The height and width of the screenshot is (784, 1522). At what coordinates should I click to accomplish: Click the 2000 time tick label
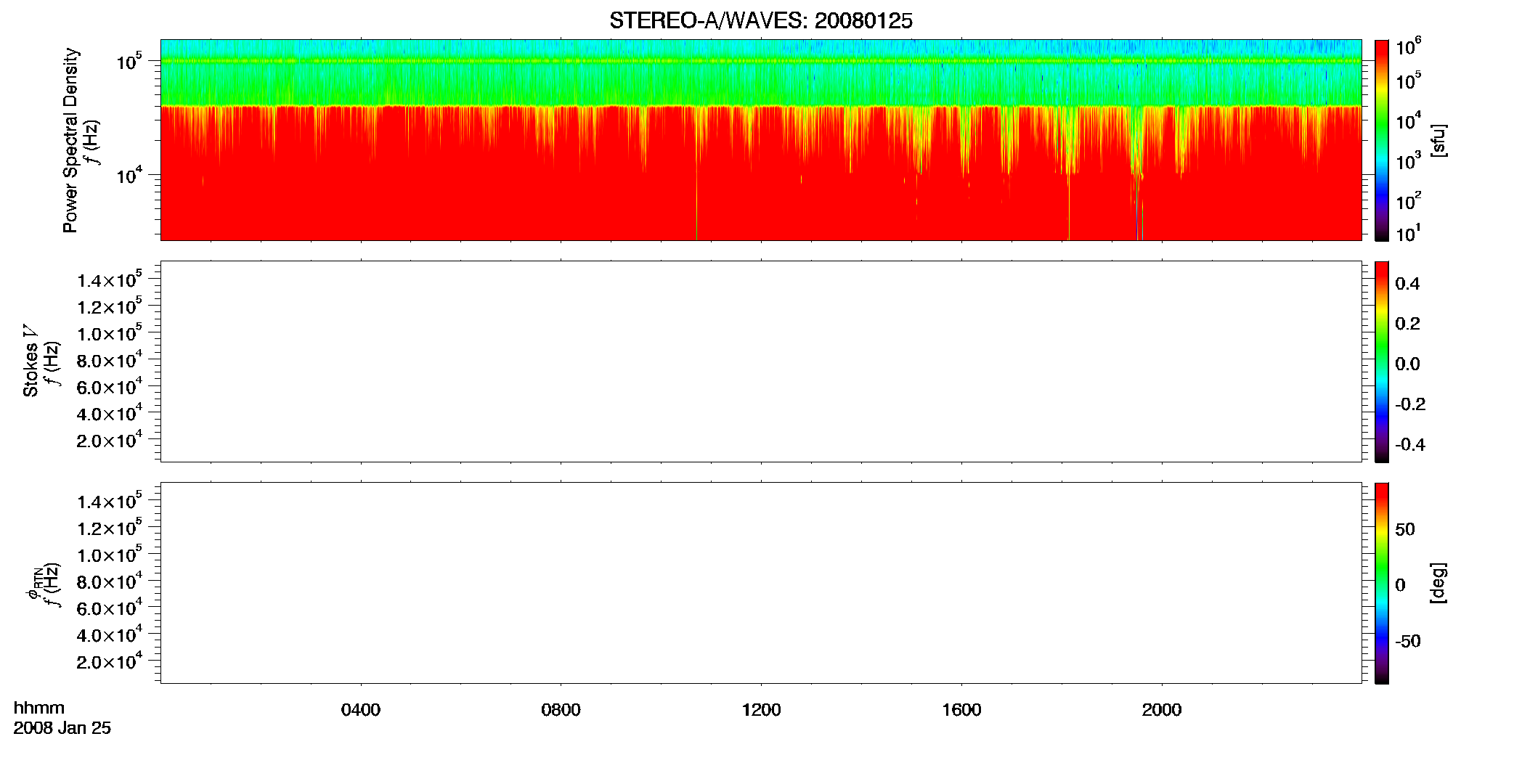point(1162,710)
